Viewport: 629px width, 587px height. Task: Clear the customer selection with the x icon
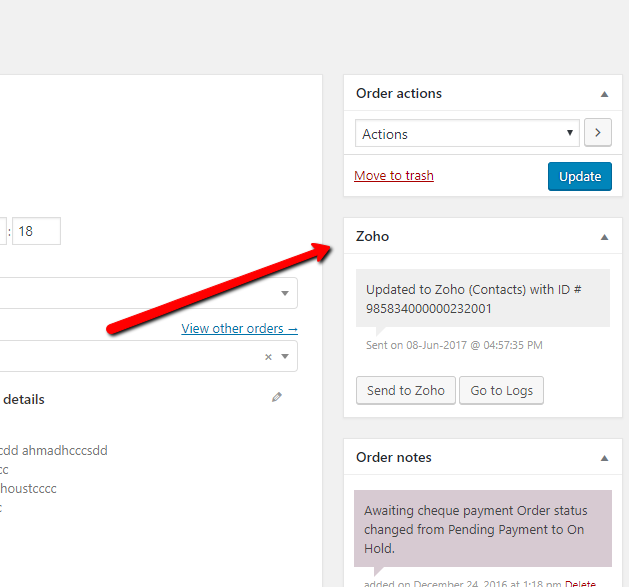[268, 357]
